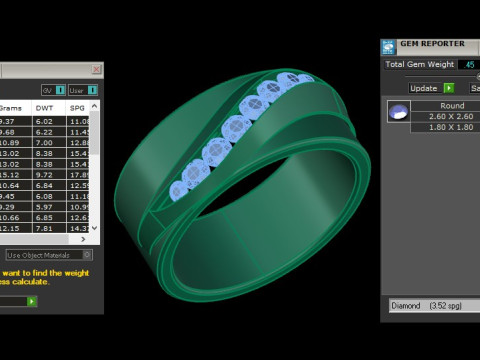Close the metal weight panel
This screenshot has width=480, height=360.
96,69
